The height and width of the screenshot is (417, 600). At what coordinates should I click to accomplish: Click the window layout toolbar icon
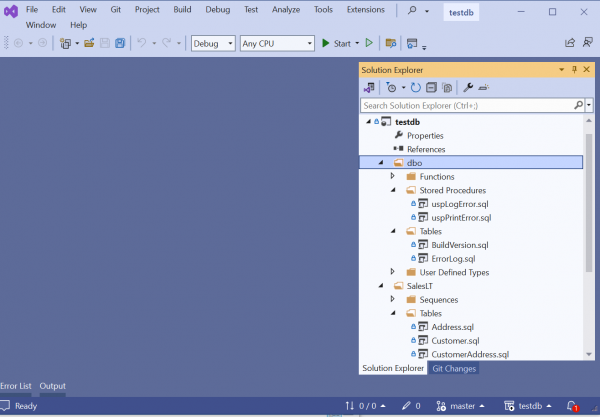pos(412,43)
